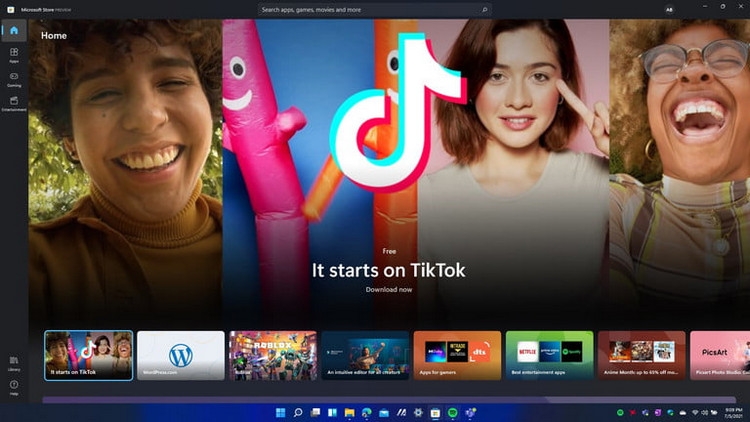Select the PicsArt Photo Studio thumbnail
The width and height of the screenshot is (750, 422).
(x=720, y=355)
